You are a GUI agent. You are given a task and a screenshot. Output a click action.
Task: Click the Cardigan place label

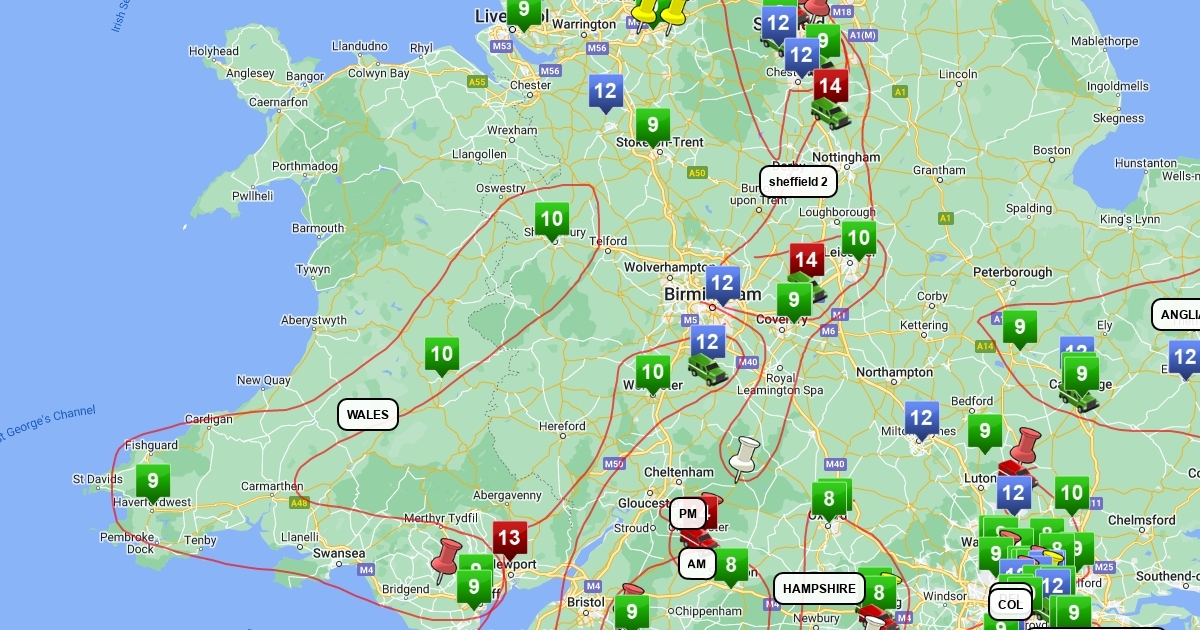tap(208, 420)
